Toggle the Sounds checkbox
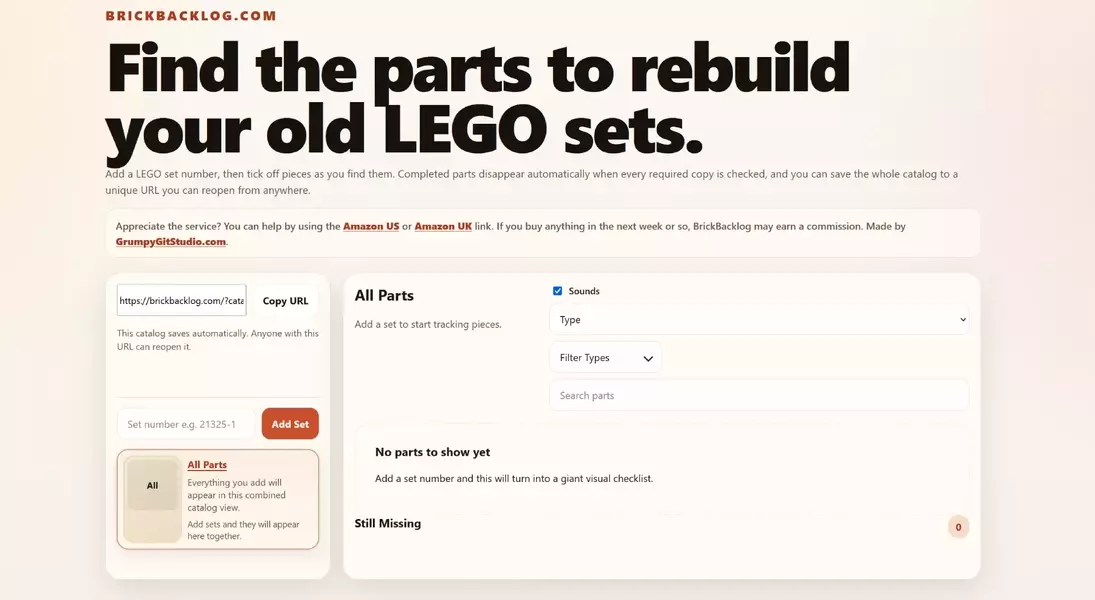Viewport: 1095px width, 600px height. pos(558,291)
